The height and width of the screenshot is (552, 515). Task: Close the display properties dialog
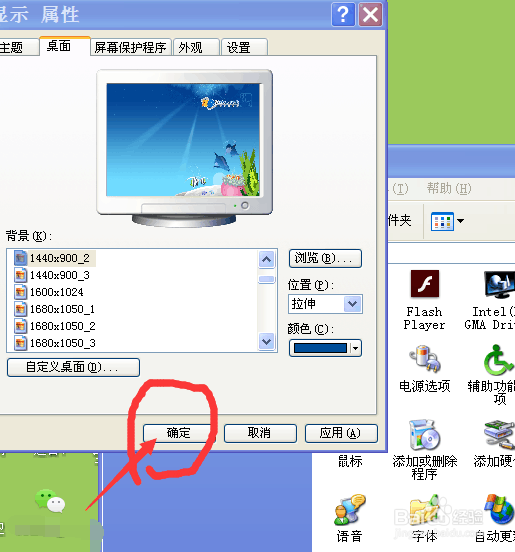coord(370,15)
